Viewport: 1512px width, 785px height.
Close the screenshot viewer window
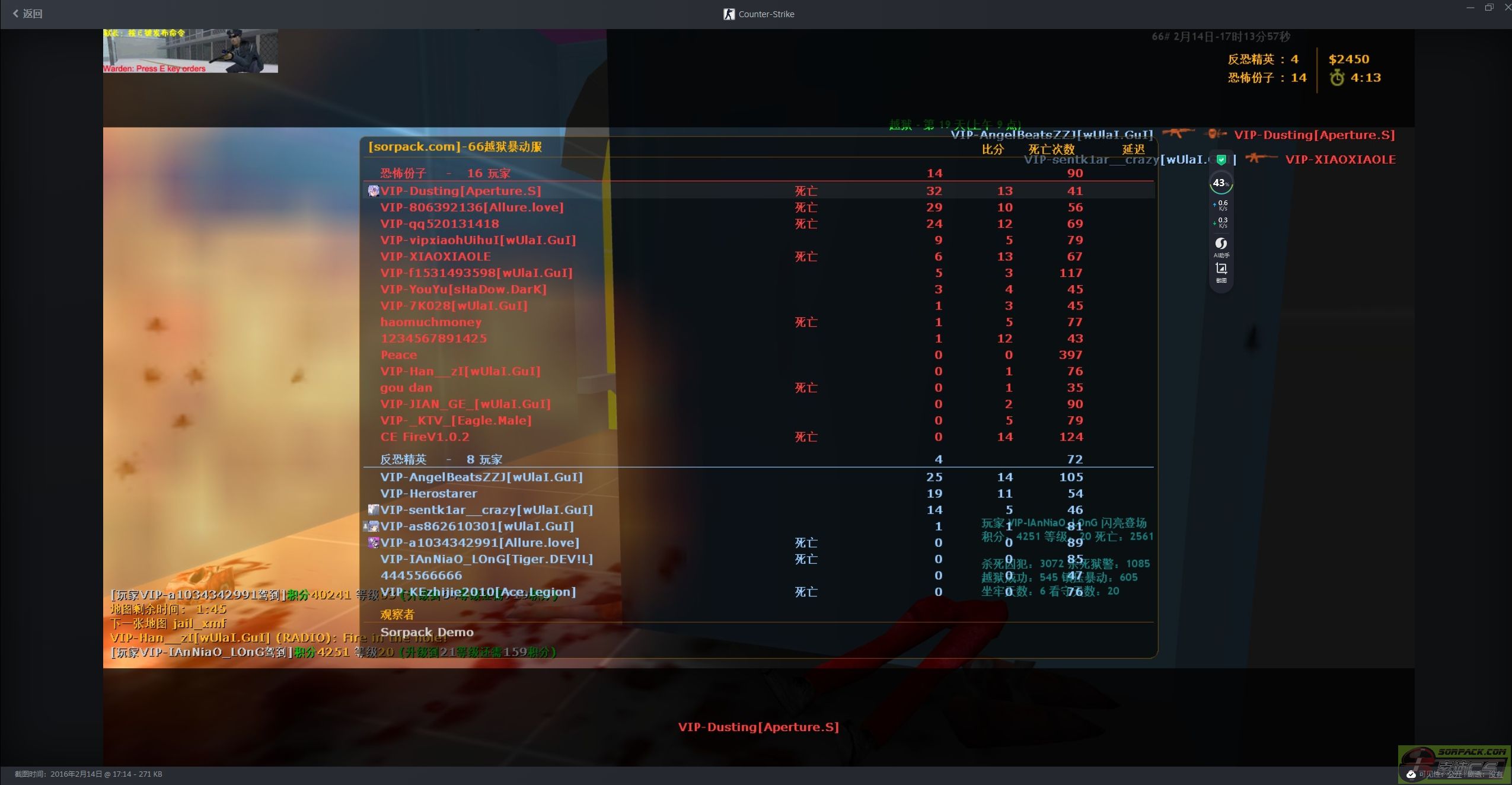(x=1507, y=8)
